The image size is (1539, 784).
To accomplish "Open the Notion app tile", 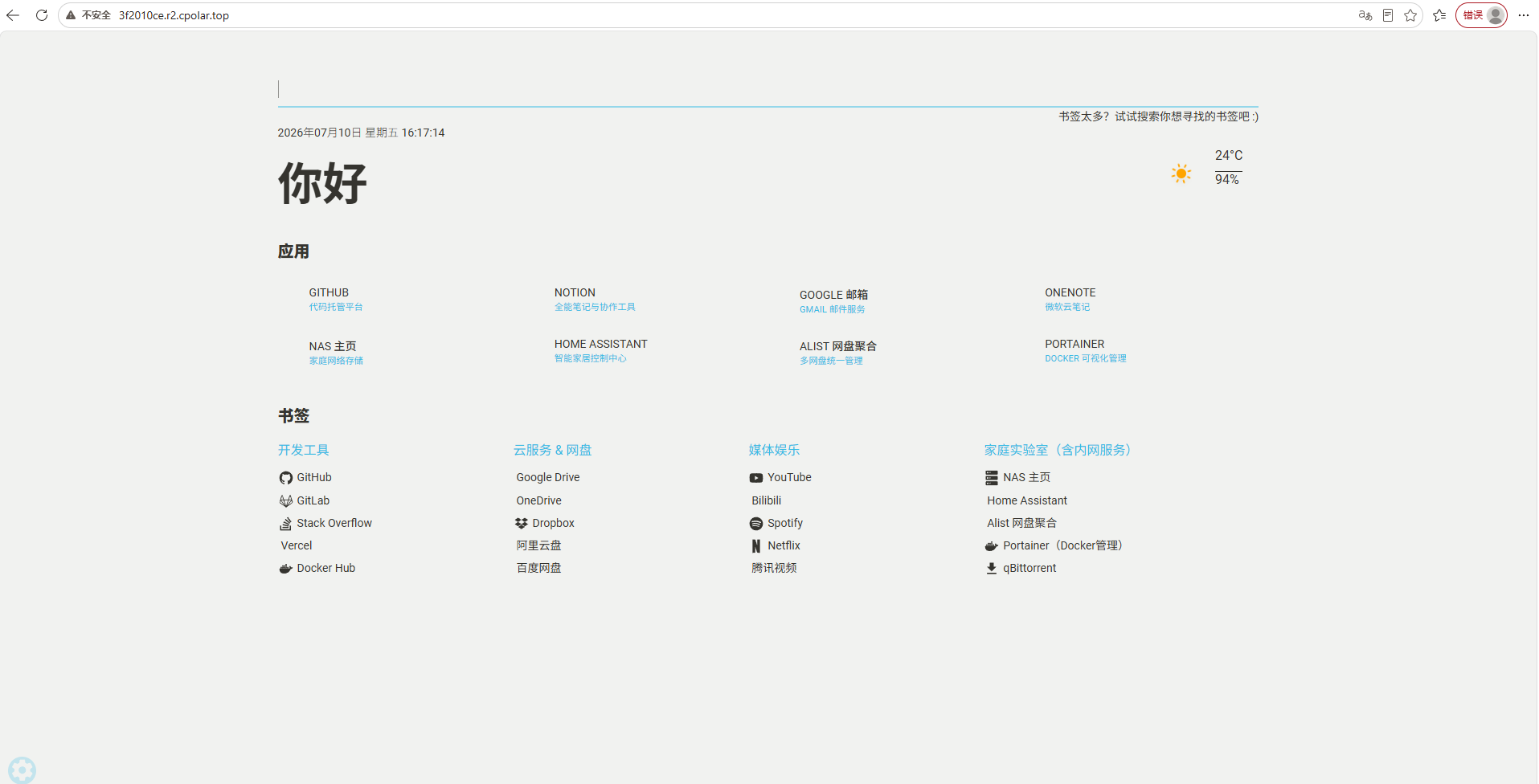I will (x=595, y=299).
